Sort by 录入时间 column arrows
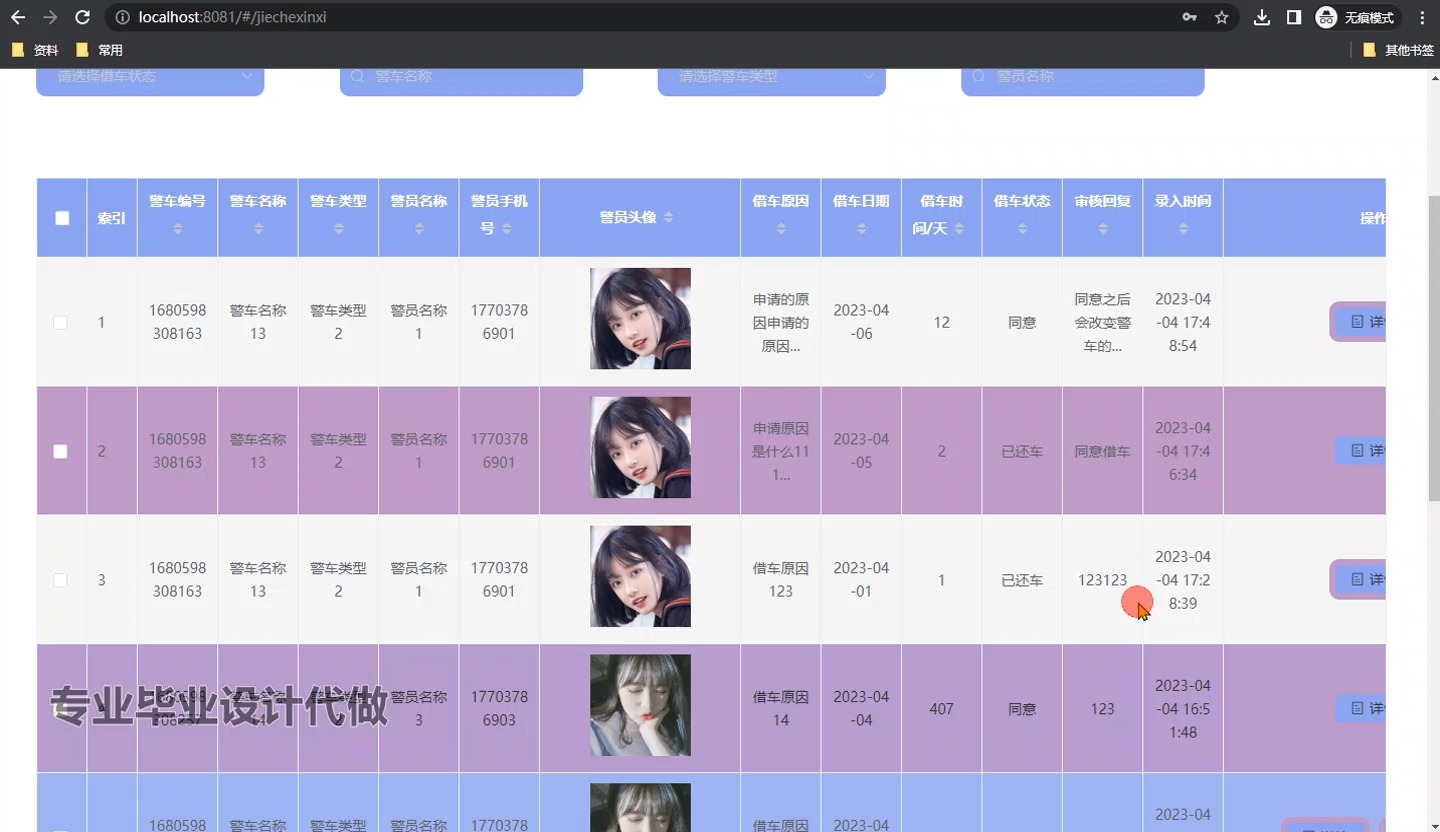 pos(1183,229)
